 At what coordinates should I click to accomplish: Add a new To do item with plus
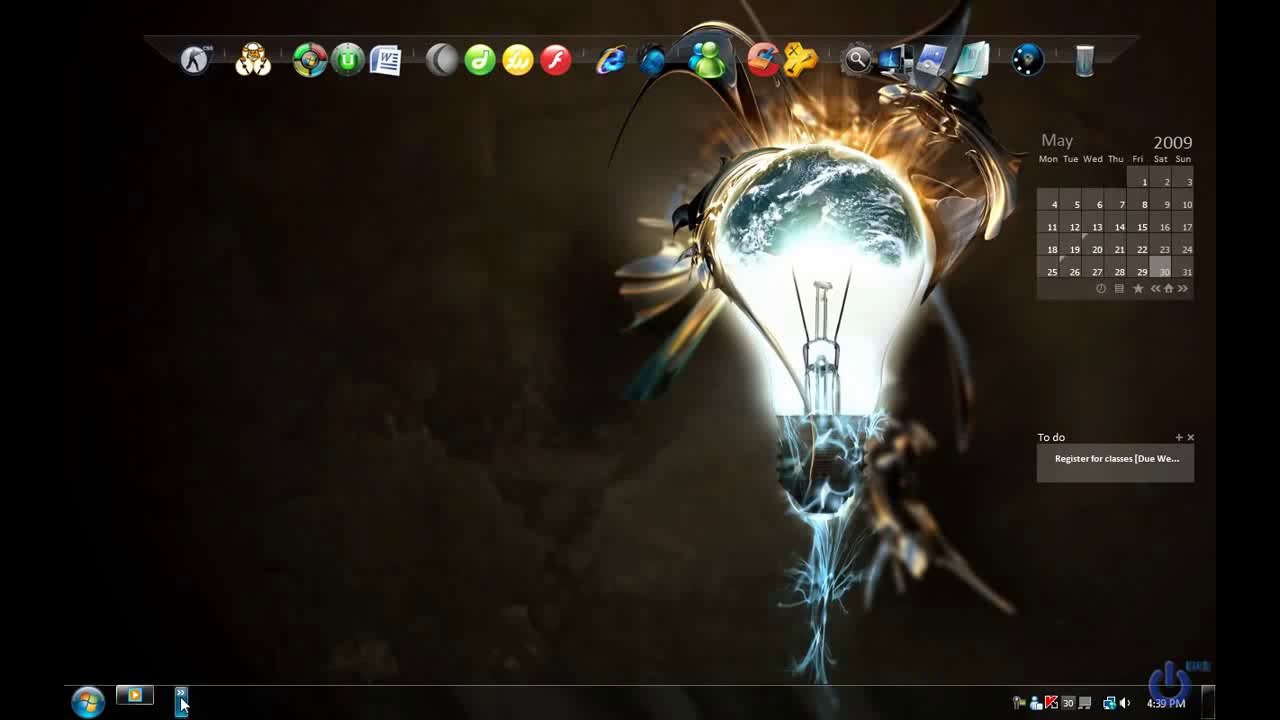(x=1179, y=437)
